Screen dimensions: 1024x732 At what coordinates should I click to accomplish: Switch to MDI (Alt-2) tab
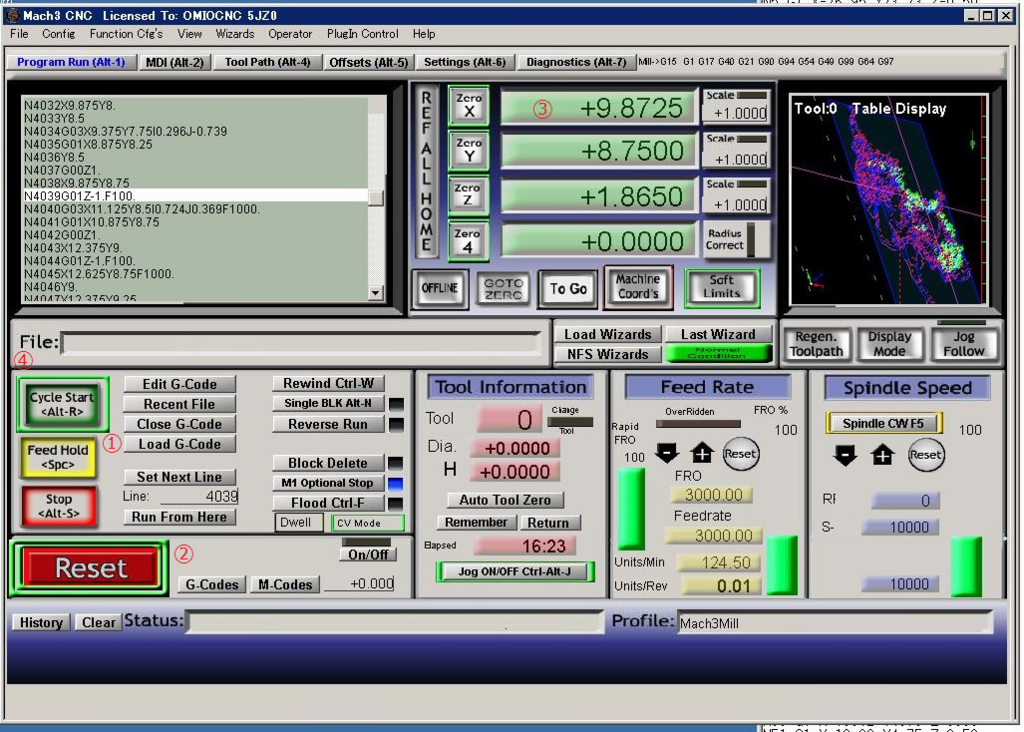click(174, 62)
